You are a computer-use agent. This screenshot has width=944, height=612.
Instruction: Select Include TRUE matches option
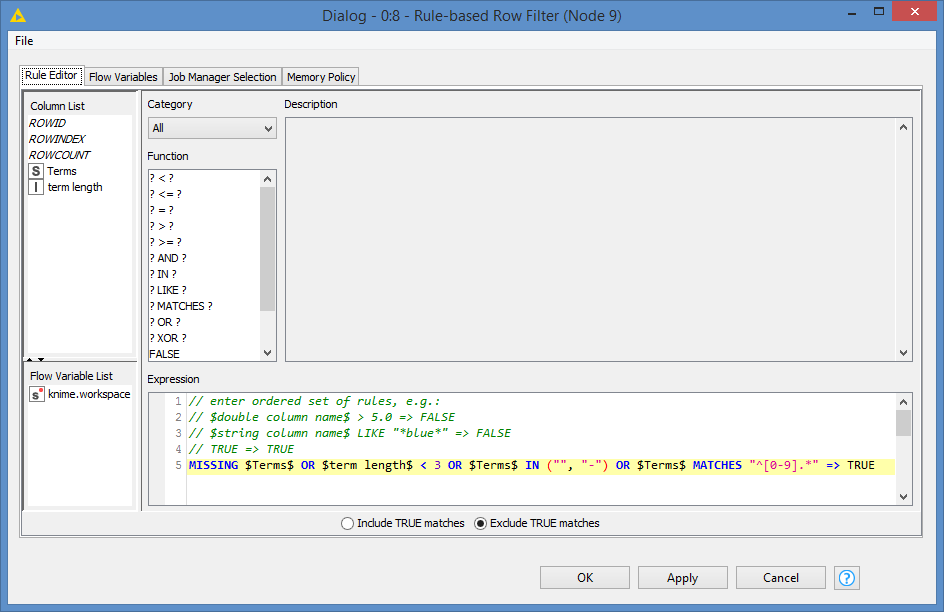click(x=348, y=523)
